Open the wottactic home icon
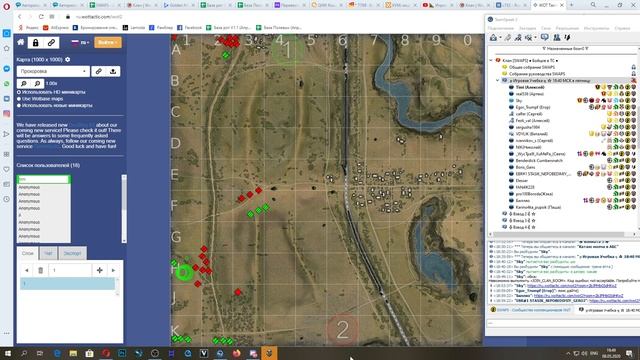 (20, 42)
